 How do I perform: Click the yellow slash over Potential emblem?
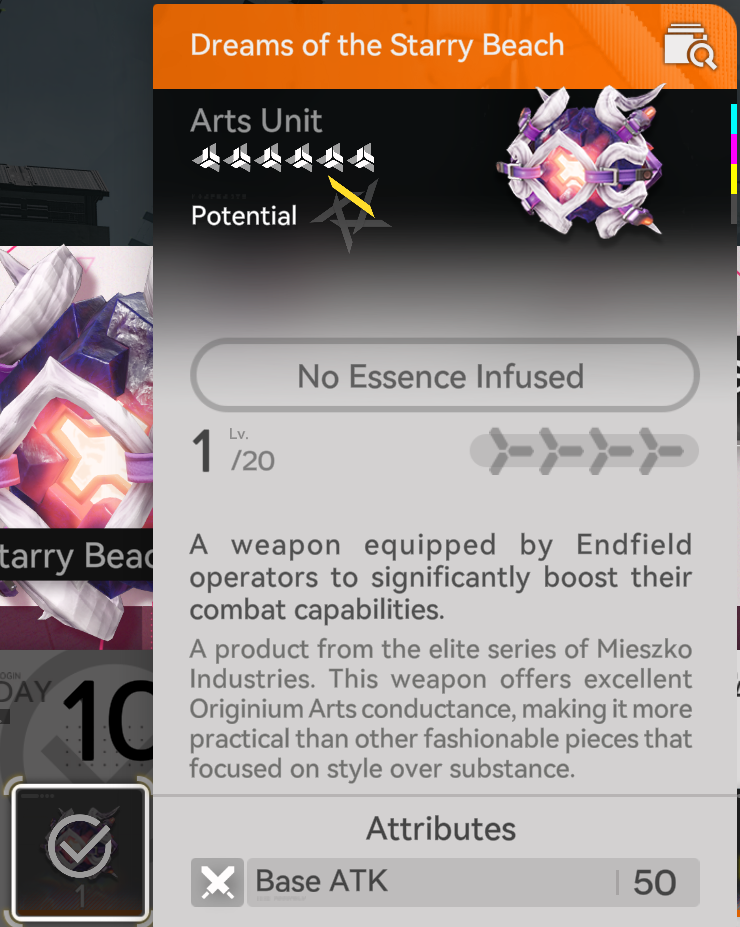351,196
